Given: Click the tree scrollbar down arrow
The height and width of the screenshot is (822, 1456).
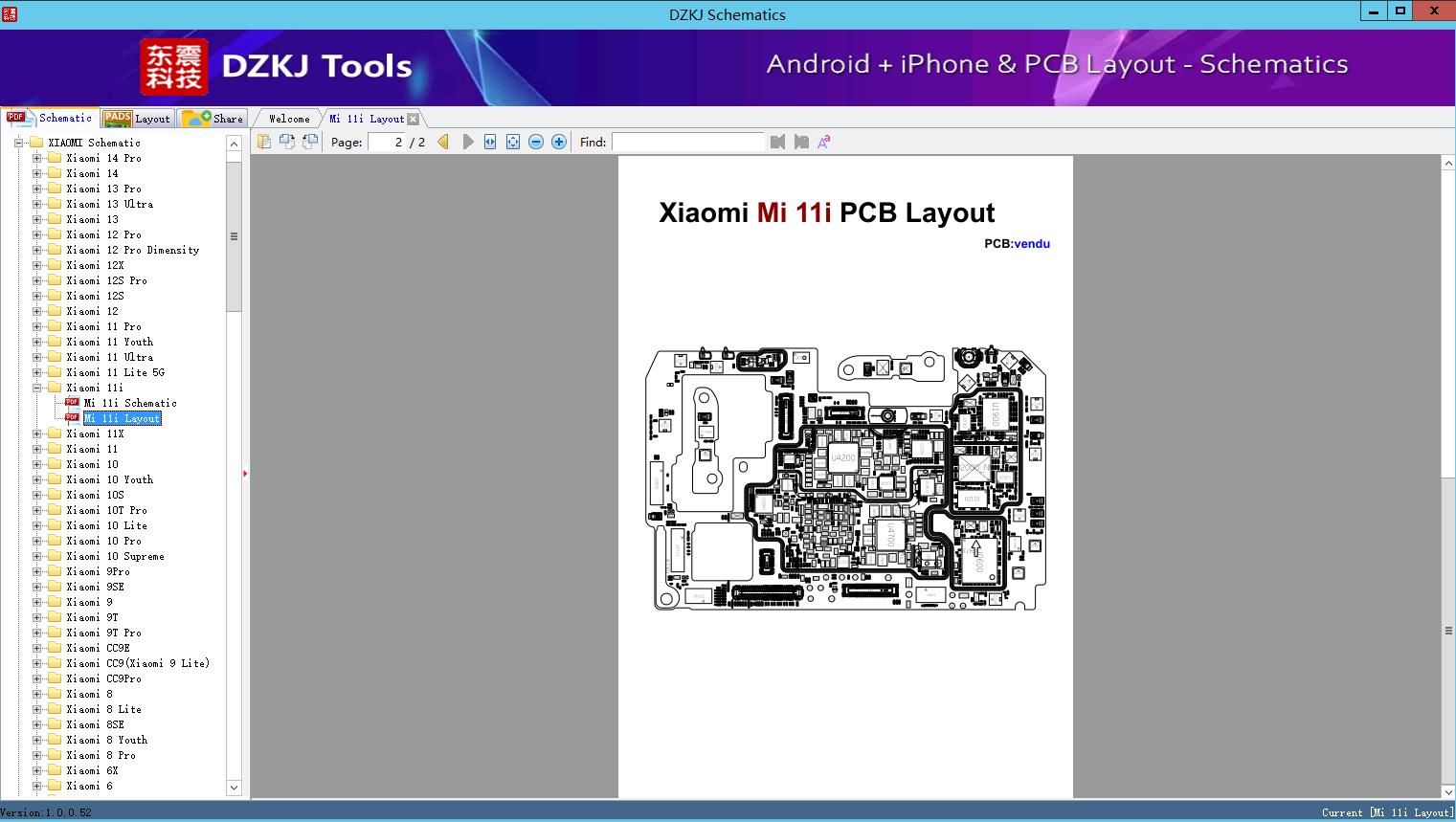Looking at the screenshot, I should pyautogui.click(x=234, y=788).
